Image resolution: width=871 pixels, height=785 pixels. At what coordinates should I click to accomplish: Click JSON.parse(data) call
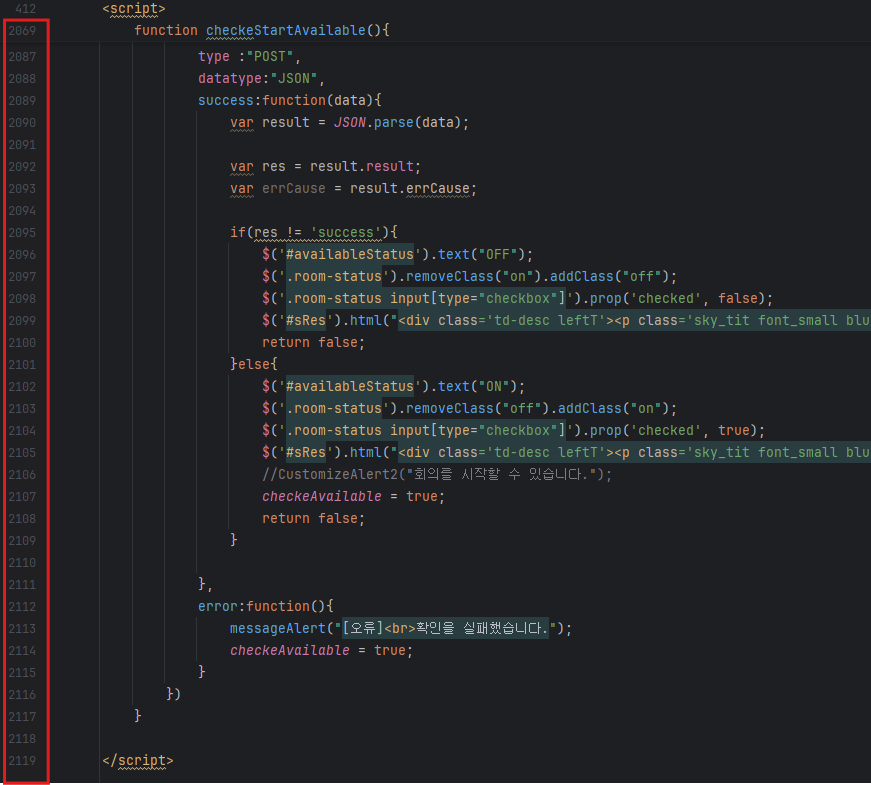pyautogui.click(x=397, y=122)
